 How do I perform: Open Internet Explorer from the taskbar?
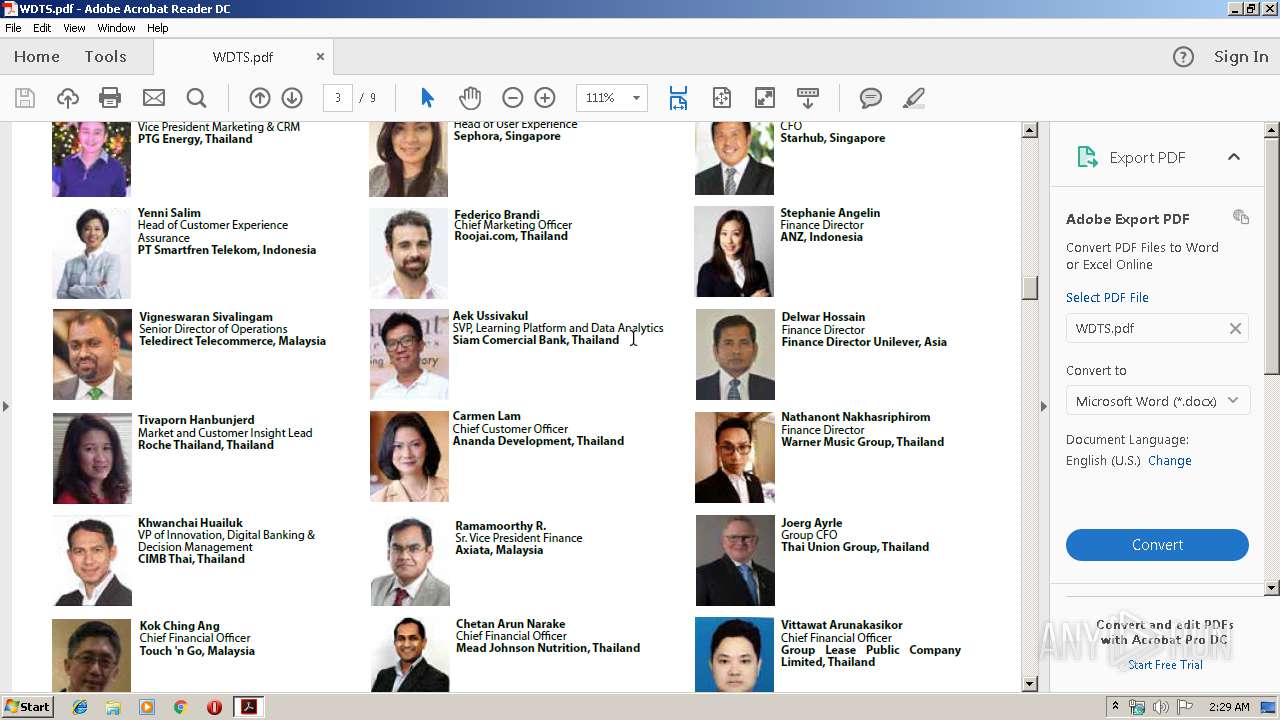pos(80,707)
